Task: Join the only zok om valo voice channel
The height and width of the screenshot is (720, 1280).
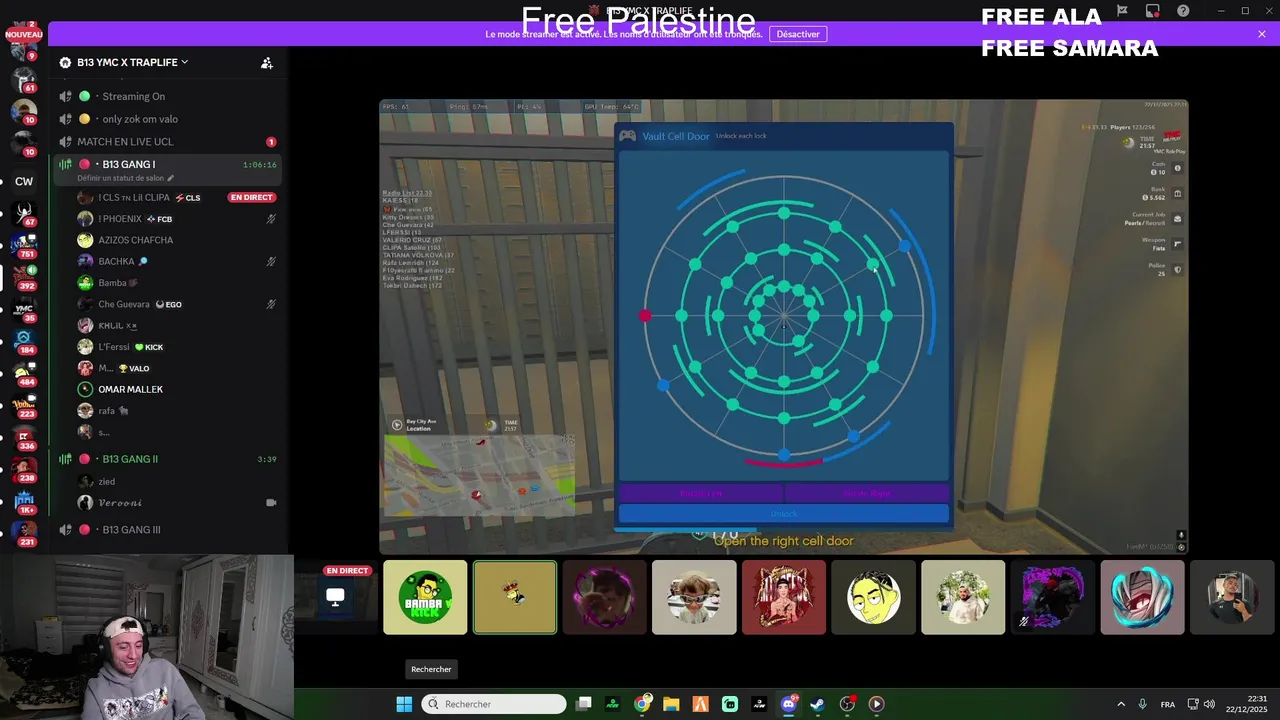Action: pos(167,119)
